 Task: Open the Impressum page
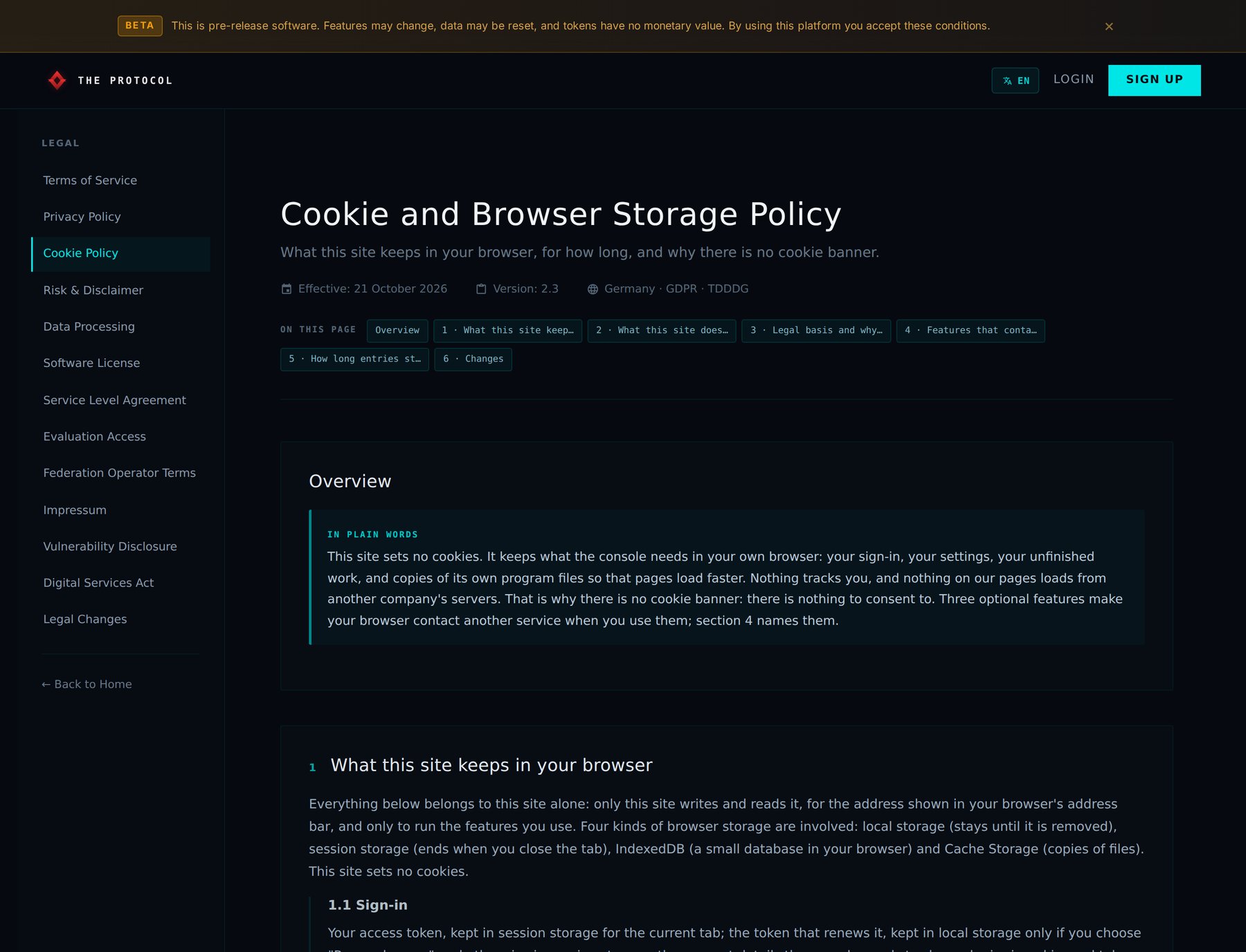pyautogui.click(x=121, y=510)
